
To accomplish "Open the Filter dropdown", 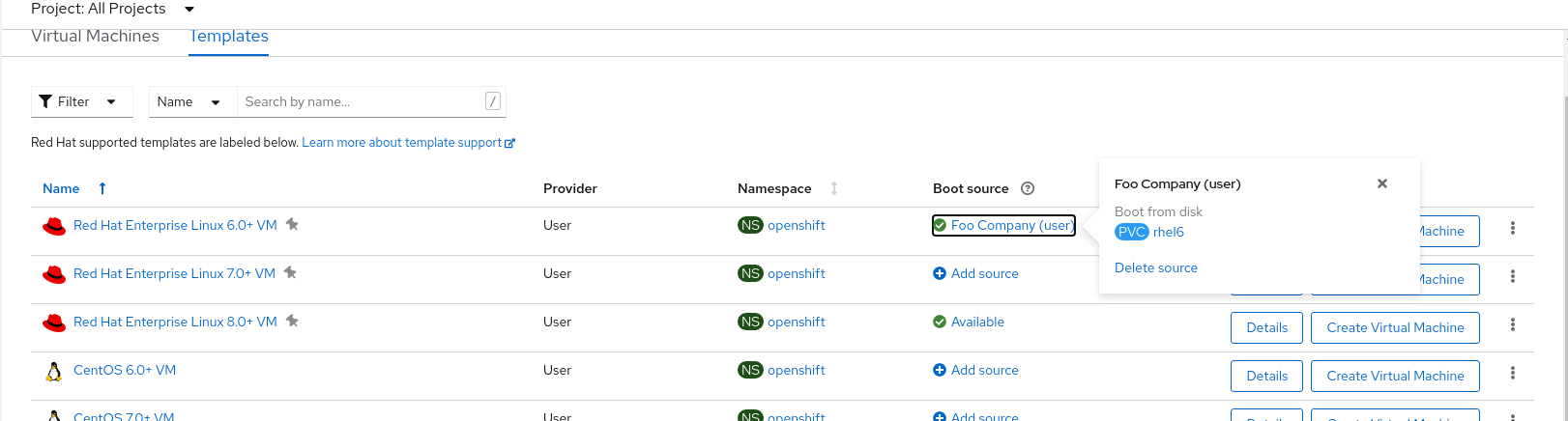I will click(x=82, y=101).
